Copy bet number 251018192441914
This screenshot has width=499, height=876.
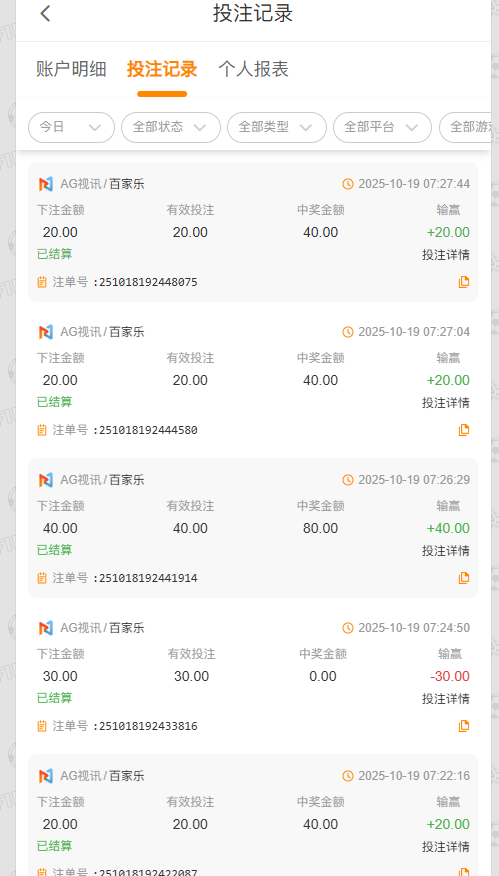point(464,578)
